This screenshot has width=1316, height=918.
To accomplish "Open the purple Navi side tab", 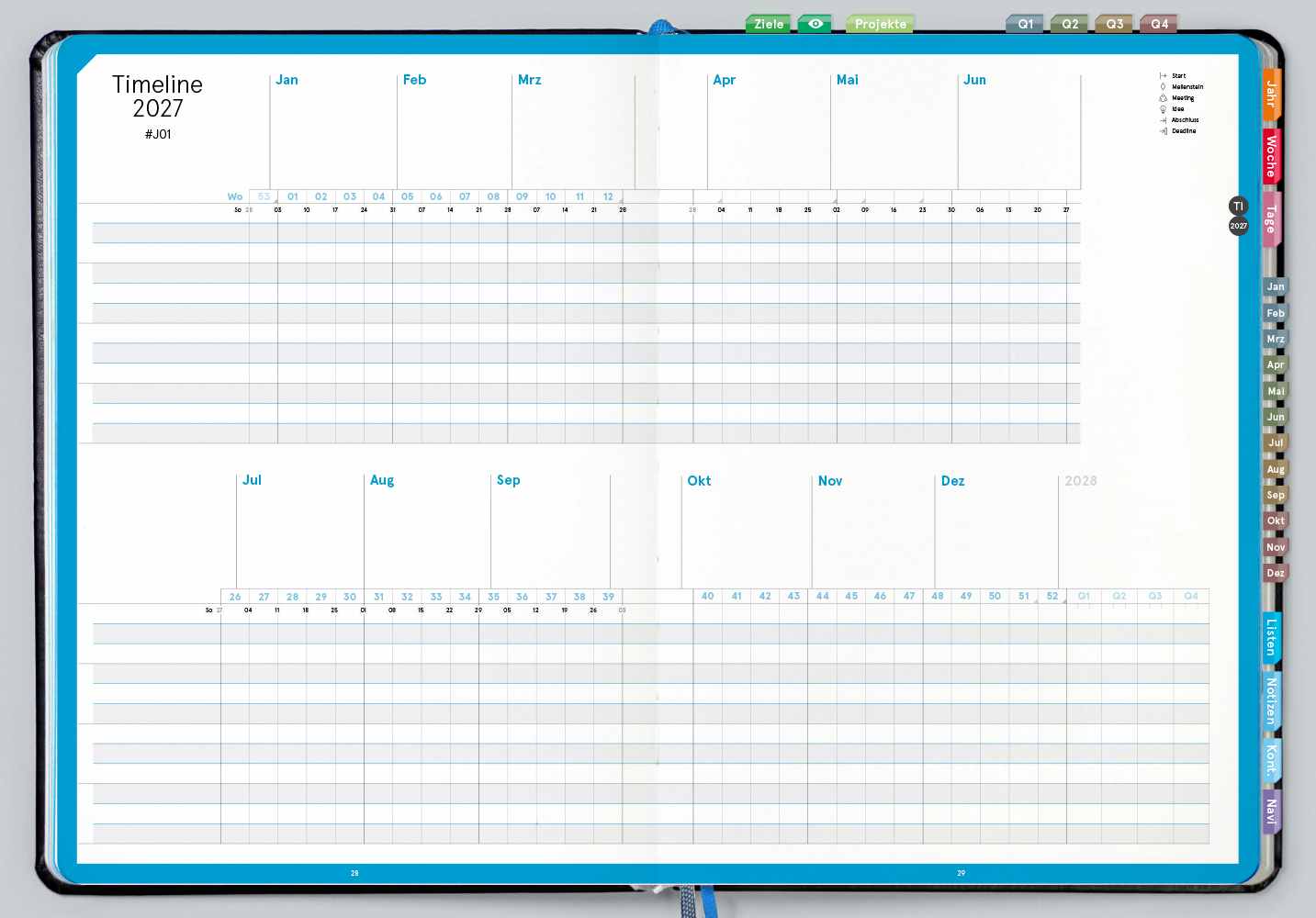I will pos(1271,812).
